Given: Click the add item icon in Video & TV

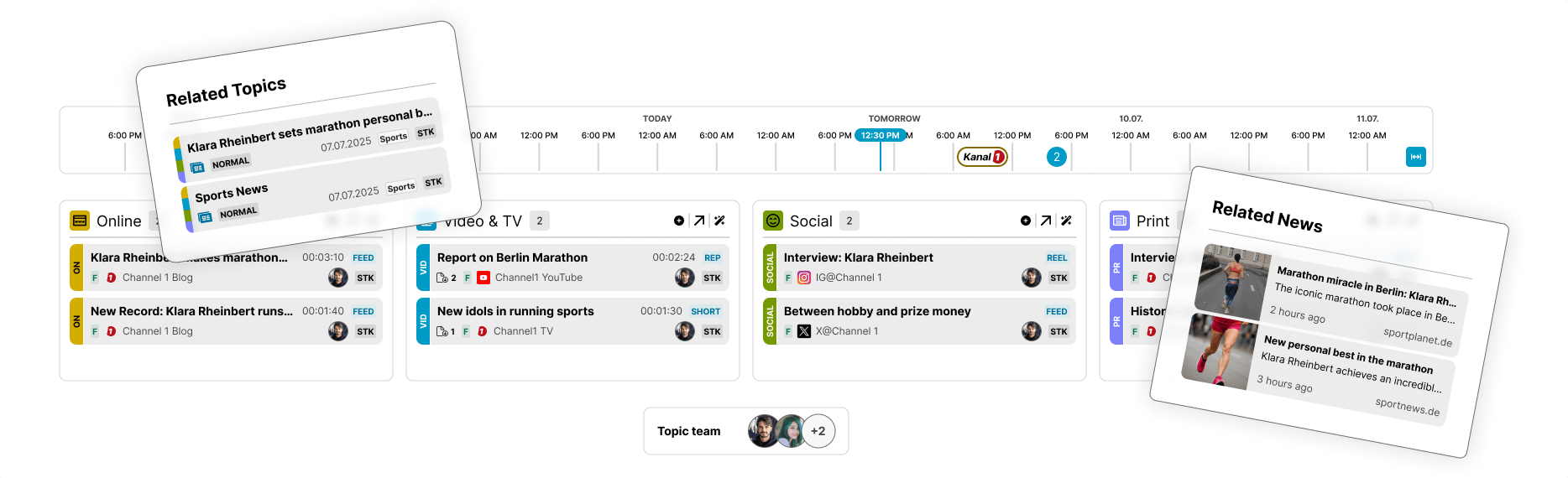Looking at the screenshot, I should 679,221.
